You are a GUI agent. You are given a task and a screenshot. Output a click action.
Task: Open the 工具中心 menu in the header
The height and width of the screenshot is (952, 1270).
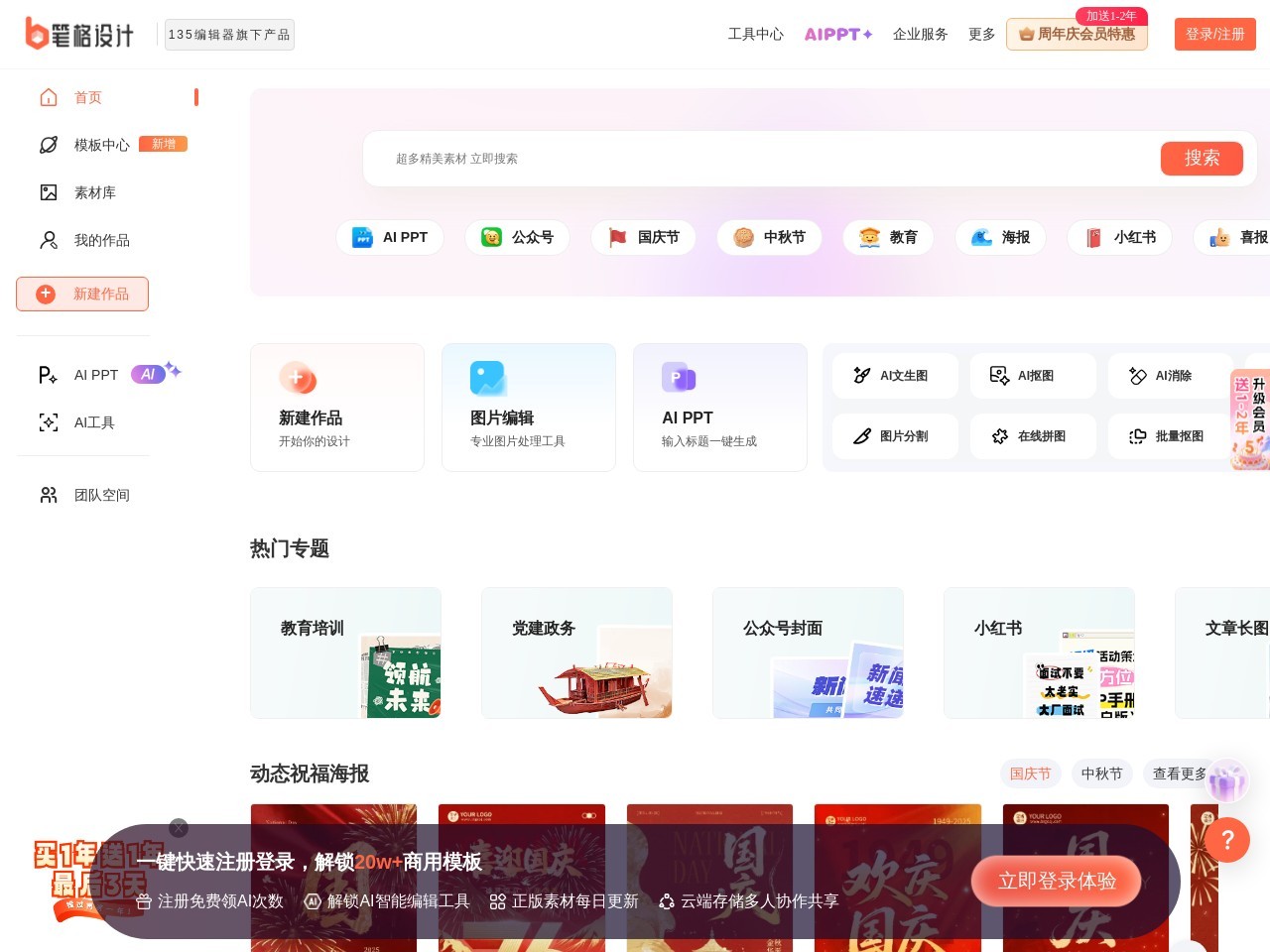point(755,34)
